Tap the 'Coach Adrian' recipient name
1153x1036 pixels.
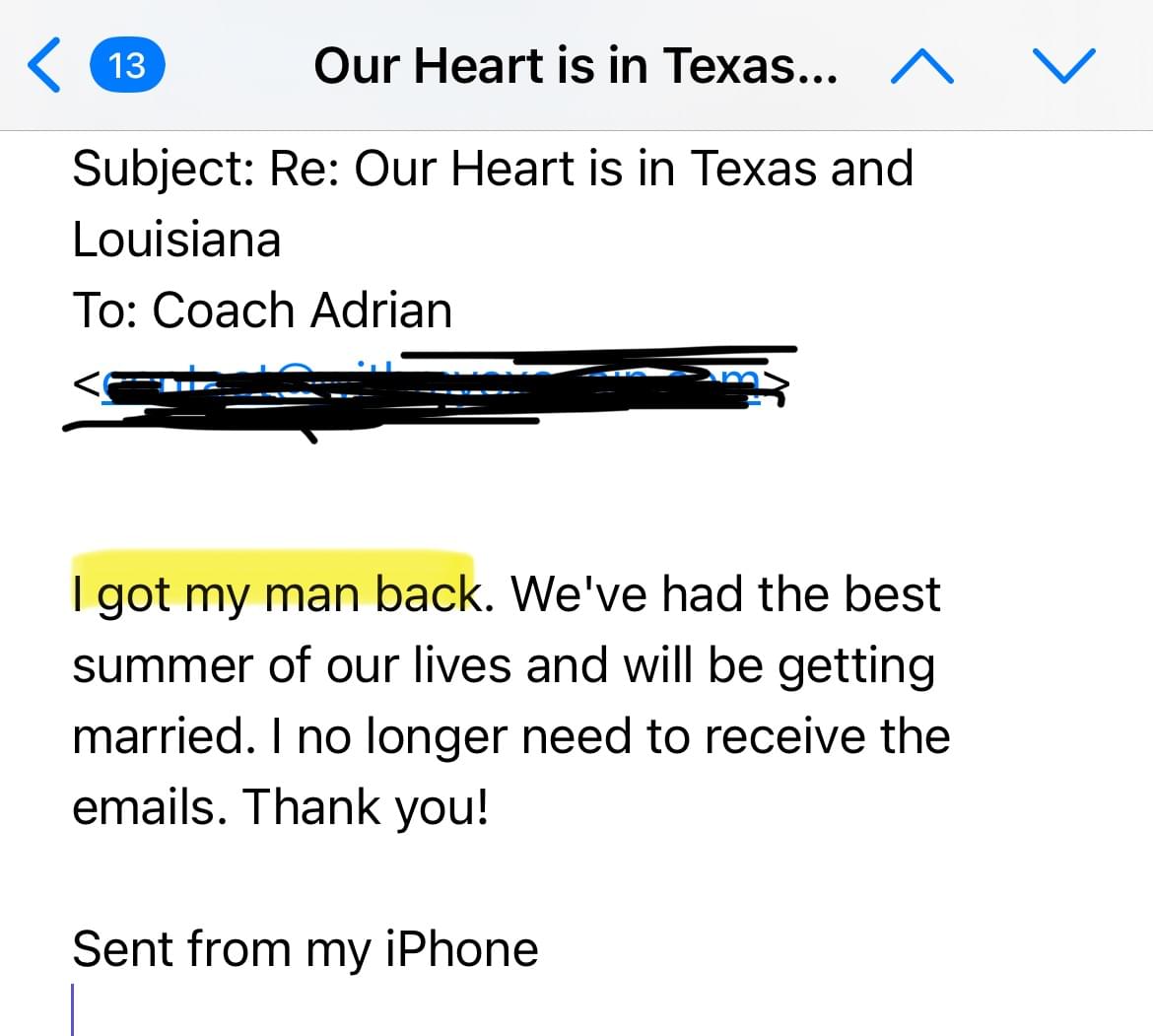[x=303, y=311]
